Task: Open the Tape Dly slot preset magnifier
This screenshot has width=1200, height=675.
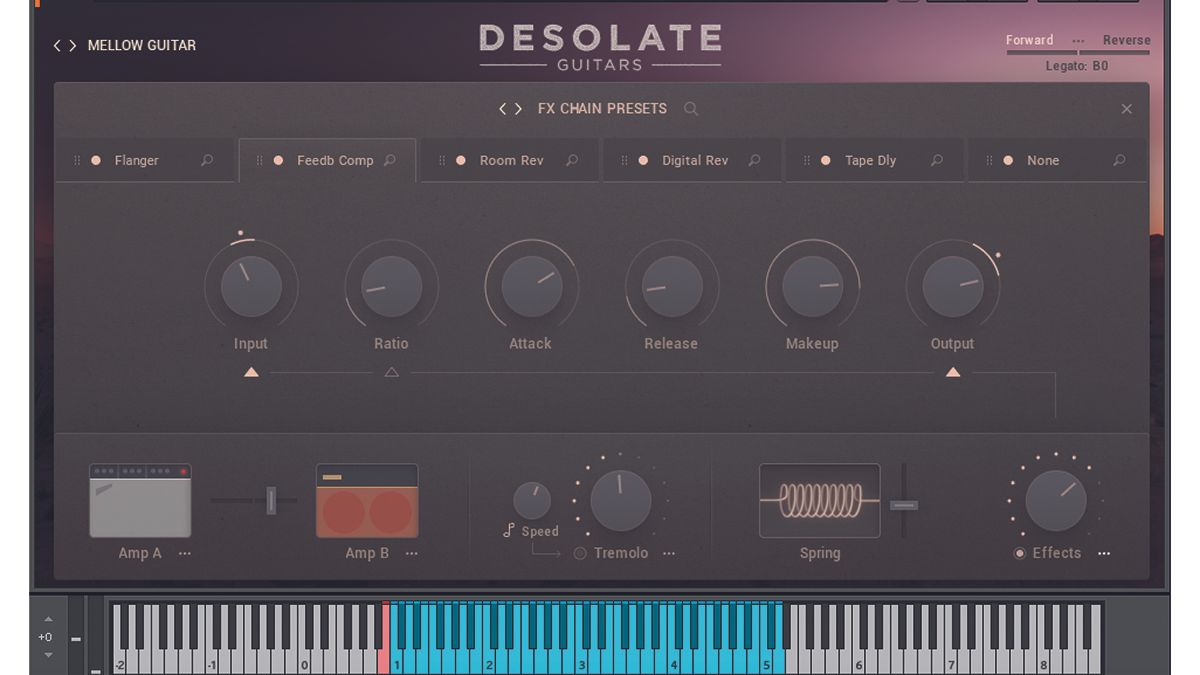Action: (x=937, y=160)
